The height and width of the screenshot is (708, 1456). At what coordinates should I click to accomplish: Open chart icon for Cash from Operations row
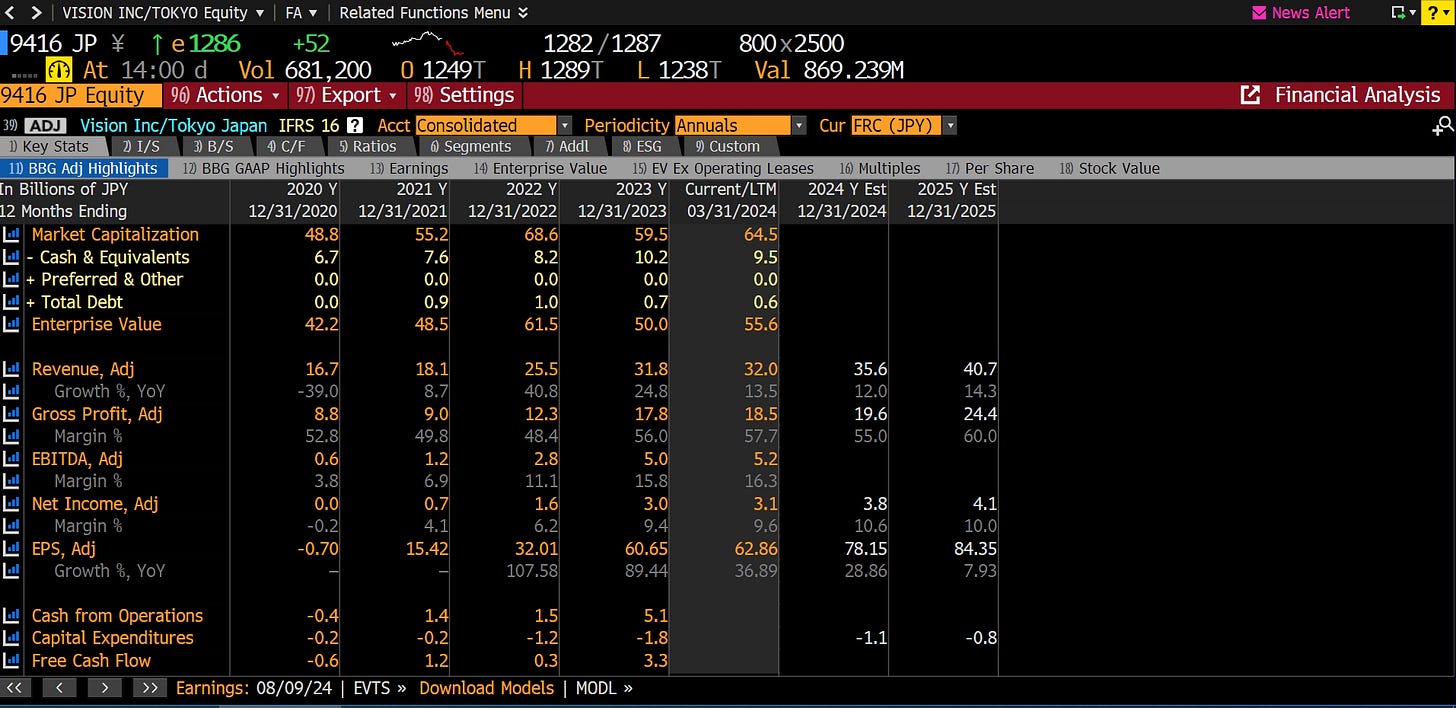11,616
